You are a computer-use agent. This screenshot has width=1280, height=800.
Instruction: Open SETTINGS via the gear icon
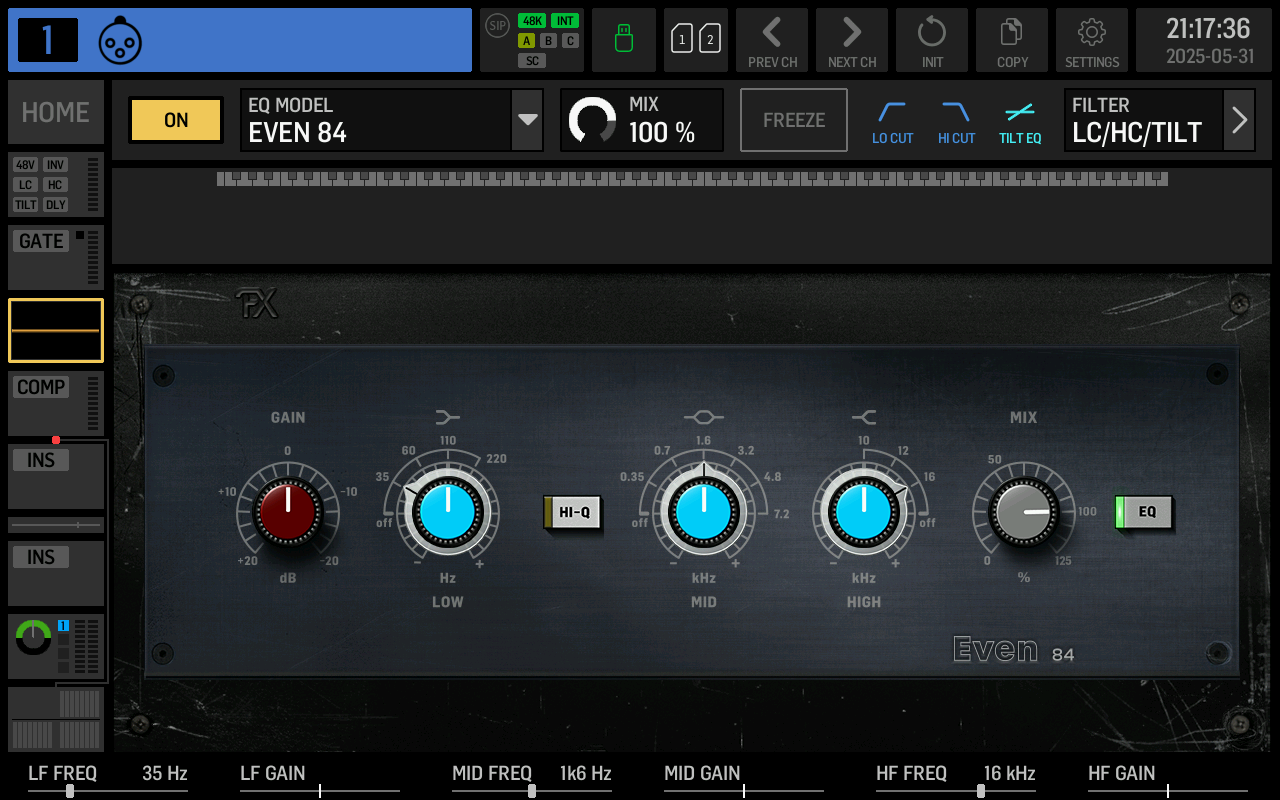pos(1091,40)
